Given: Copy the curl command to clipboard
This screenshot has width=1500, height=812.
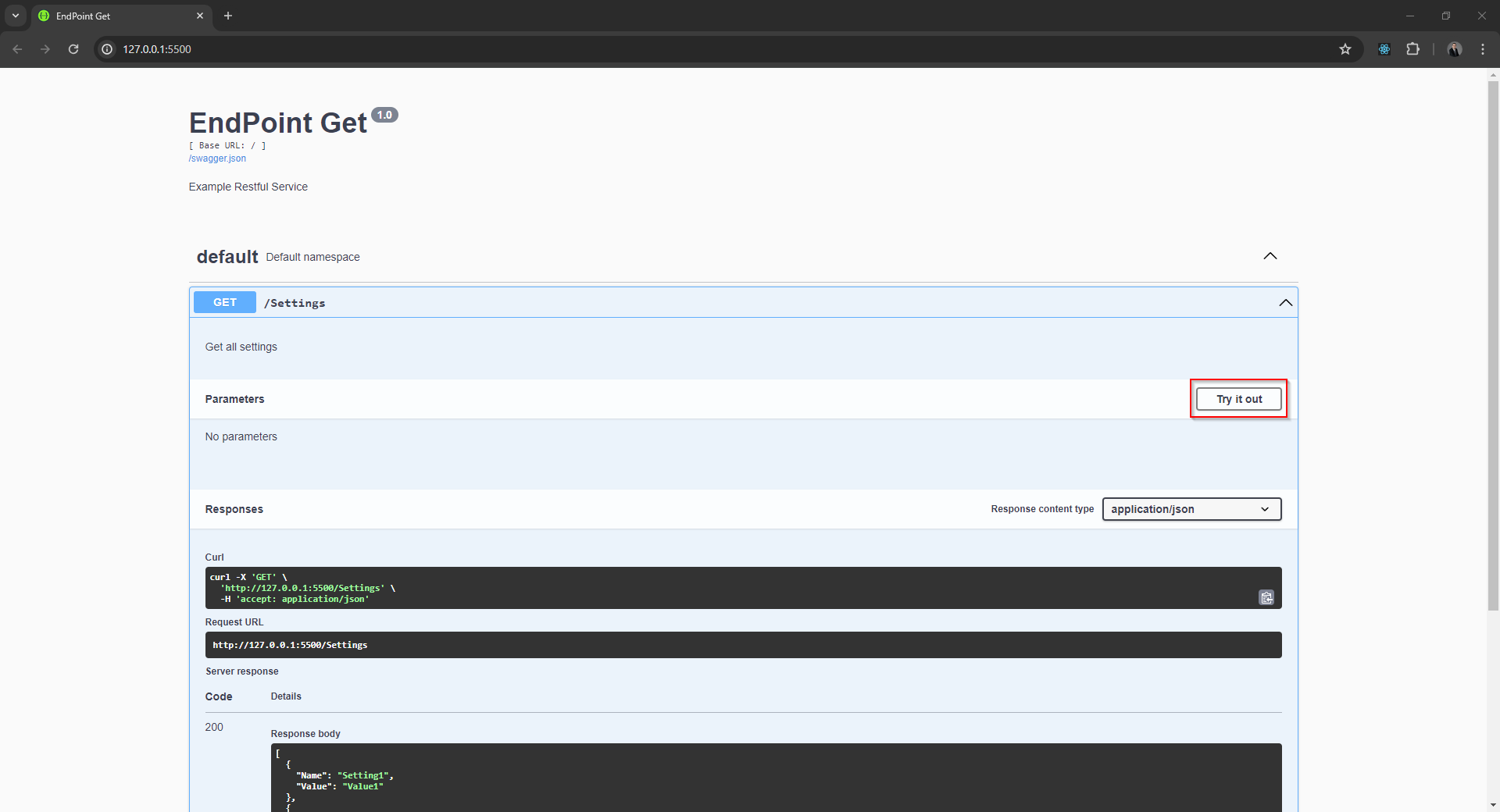Looking at the screenshot, I should 1266,597.
